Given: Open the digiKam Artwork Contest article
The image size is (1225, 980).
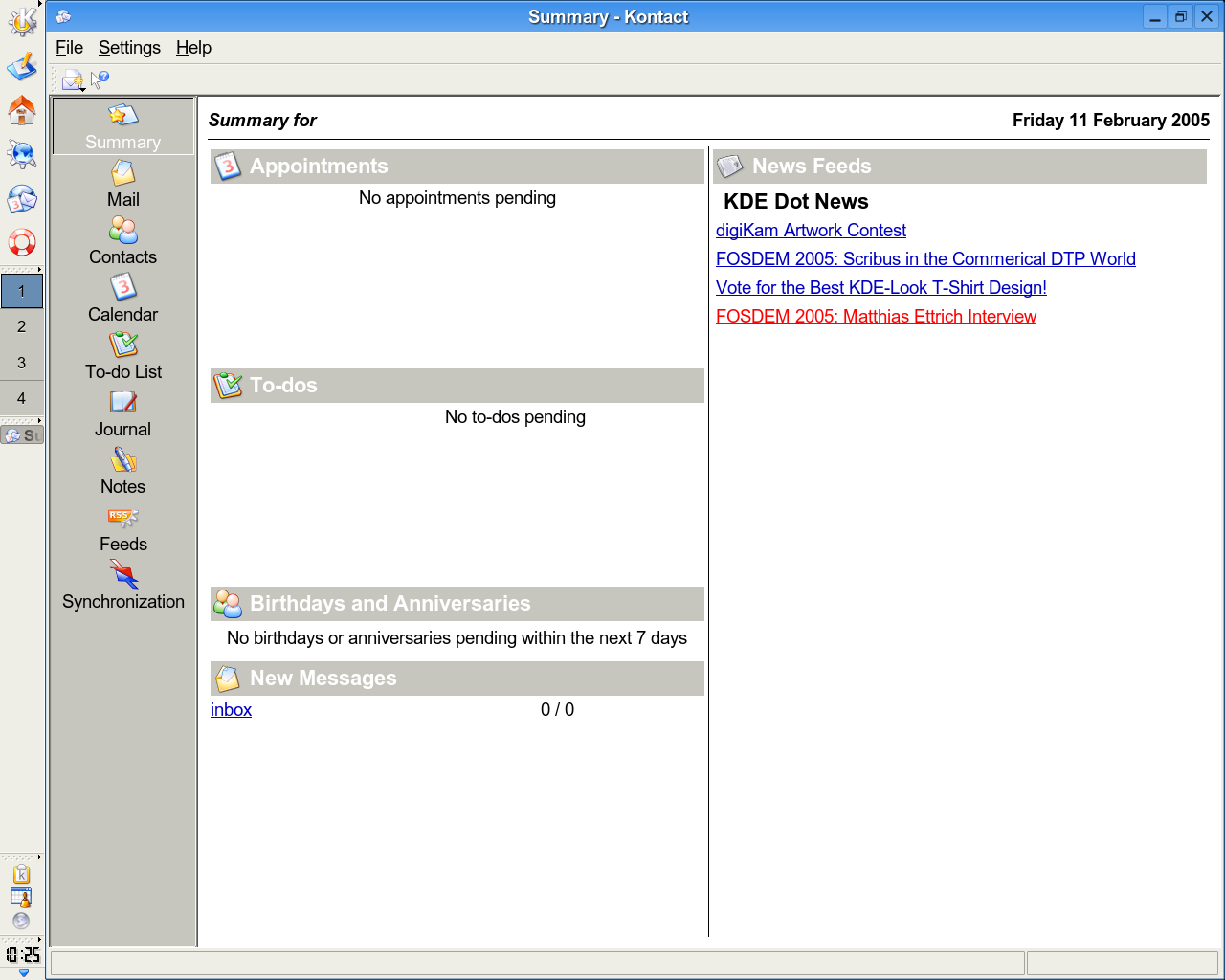Looking at the screenshot, I should tap(811, 230).
